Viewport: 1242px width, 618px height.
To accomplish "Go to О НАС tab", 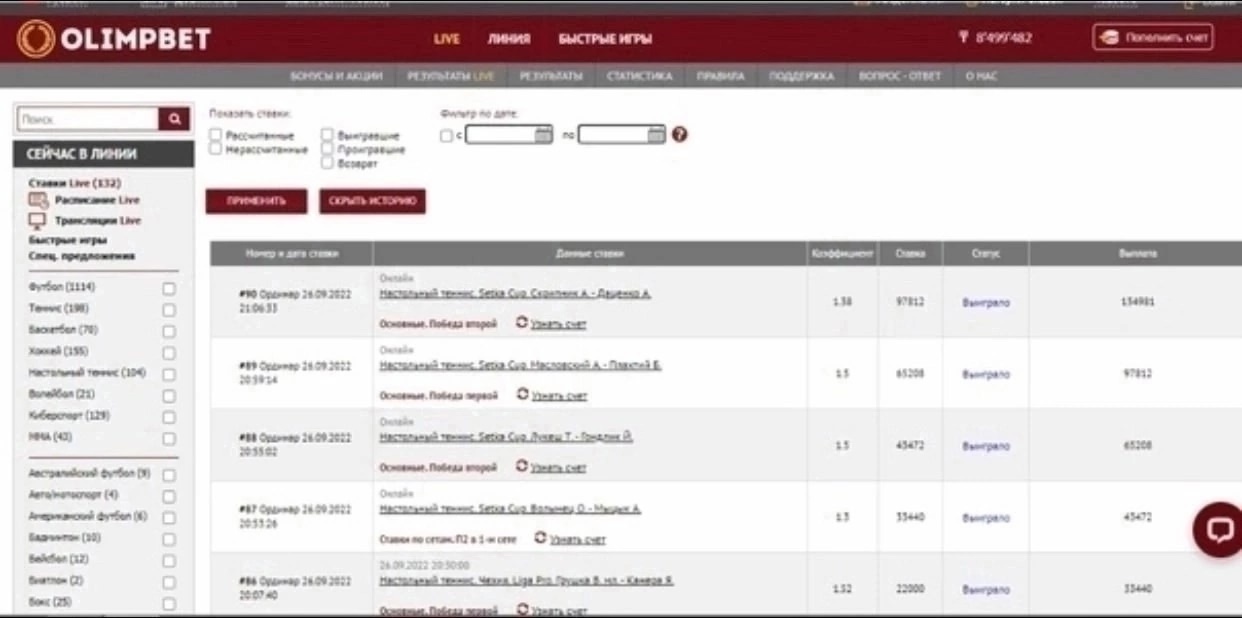I will (x=982, y=76).
